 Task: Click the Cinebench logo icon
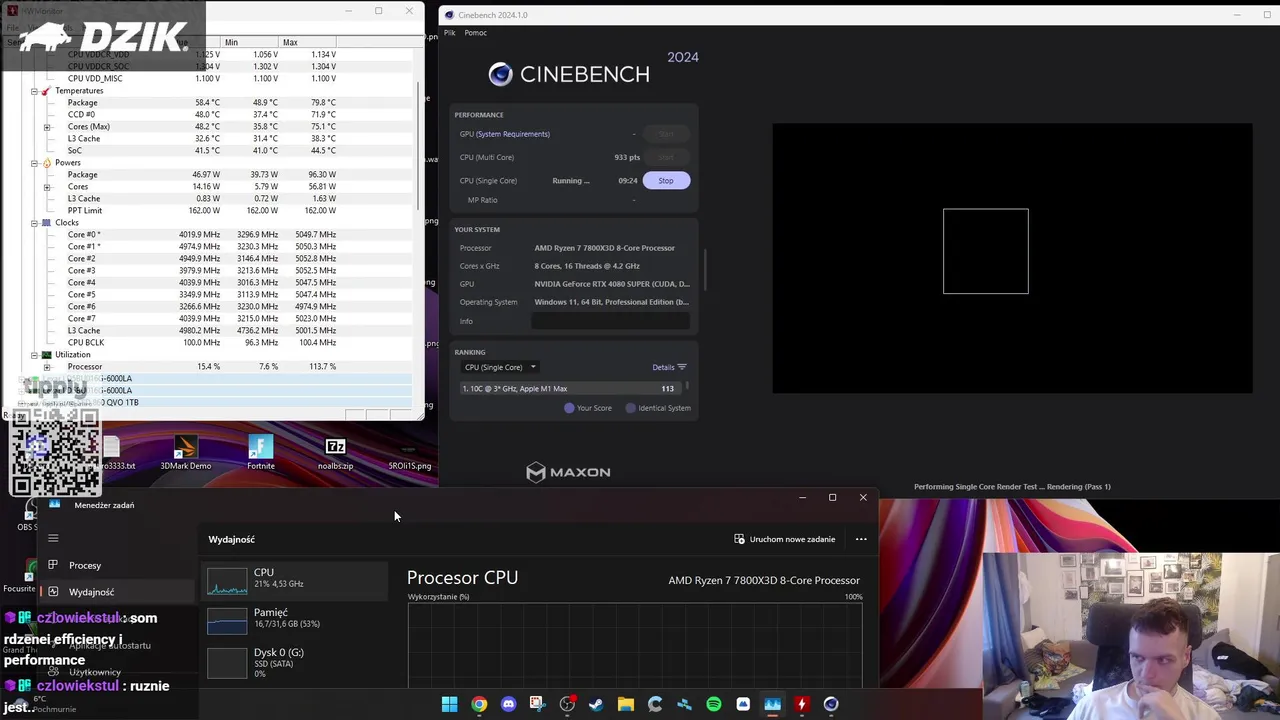coord(500,74)
